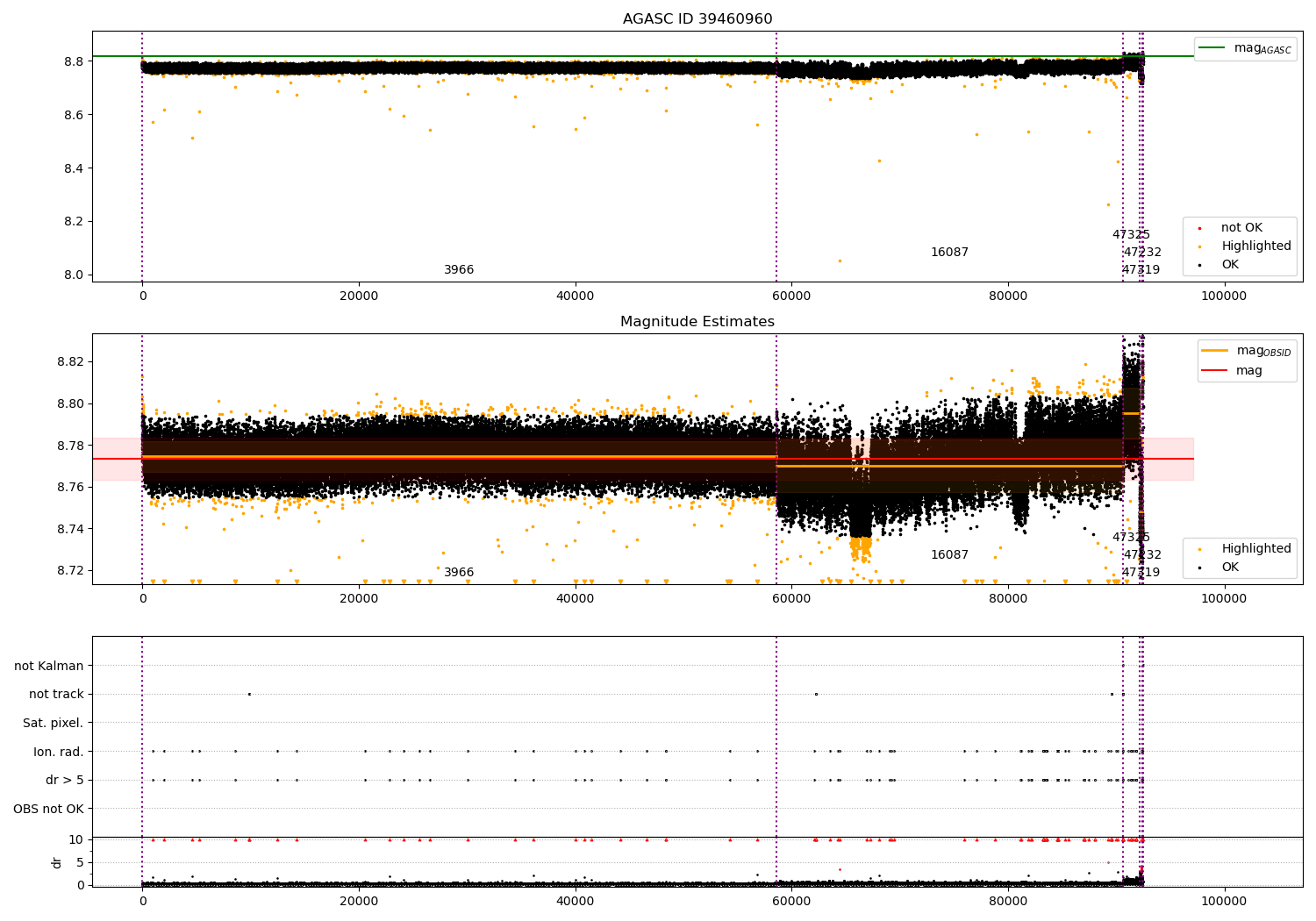Click the '8.72' y-axis tick in middle plot

pos(70,570)
